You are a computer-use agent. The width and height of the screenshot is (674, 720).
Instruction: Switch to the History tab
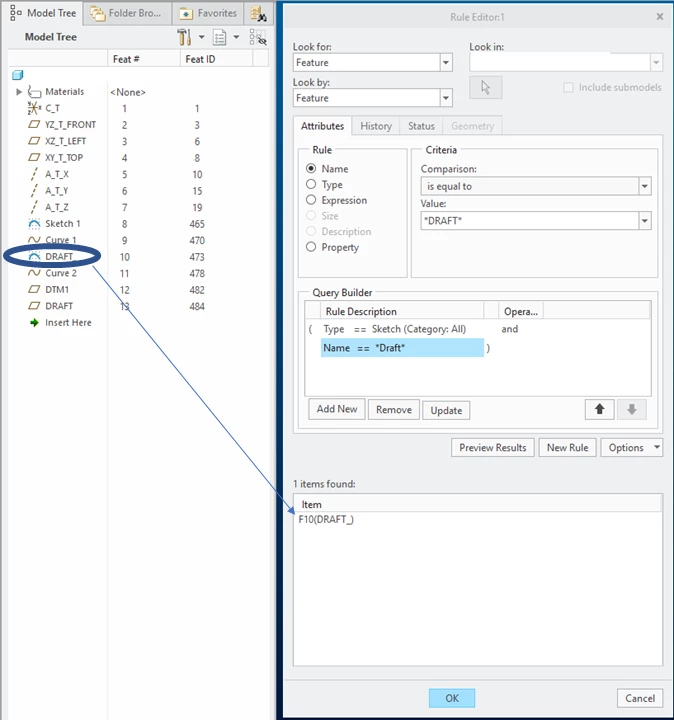(376, 126)
